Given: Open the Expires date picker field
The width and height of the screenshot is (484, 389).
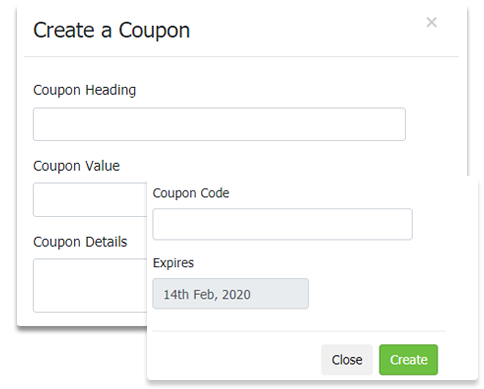Looking at the screenshot, I should (230, 294).
